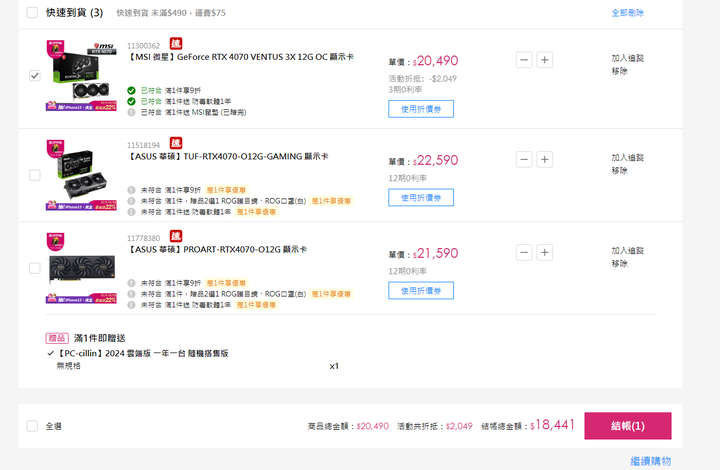Toggle the 快速到貨 group checkbox
720x470 pixels.
click(32, 12)
